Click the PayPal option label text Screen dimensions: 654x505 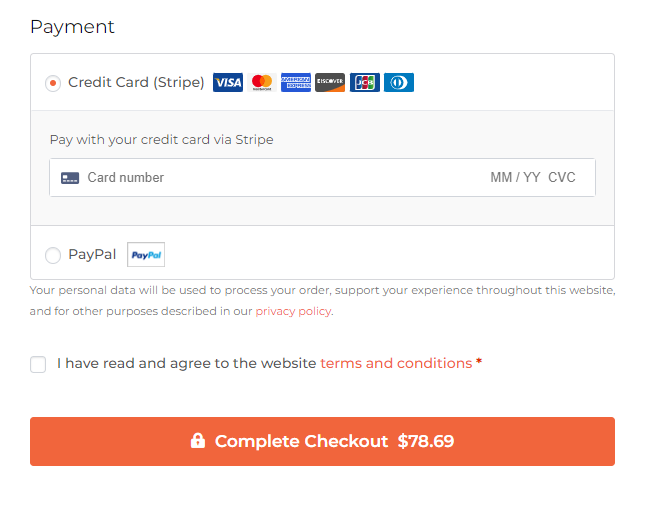point(92,254)
